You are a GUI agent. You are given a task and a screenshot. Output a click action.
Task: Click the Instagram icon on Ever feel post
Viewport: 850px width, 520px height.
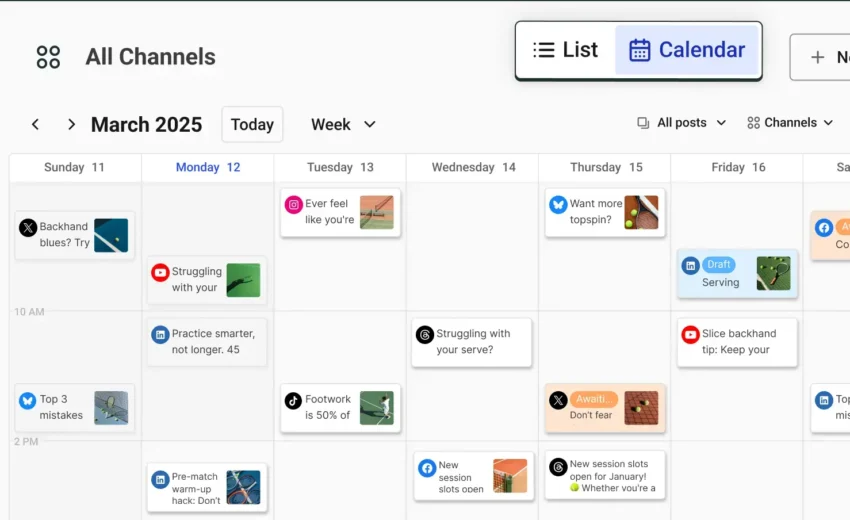click(x=293, y=205)
